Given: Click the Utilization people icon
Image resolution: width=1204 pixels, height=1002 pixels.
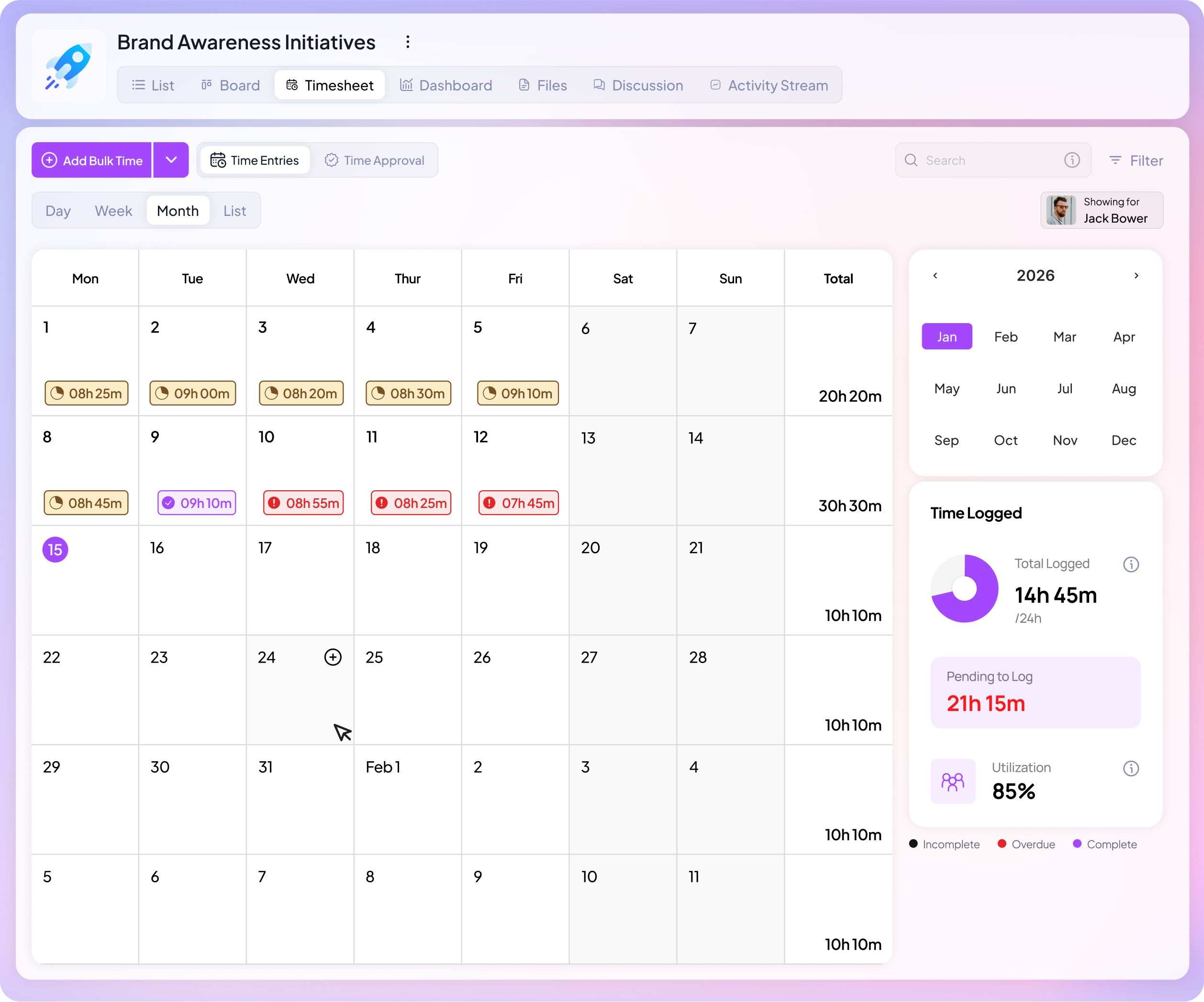Looking at the screenshot, I should click(953, 782).
